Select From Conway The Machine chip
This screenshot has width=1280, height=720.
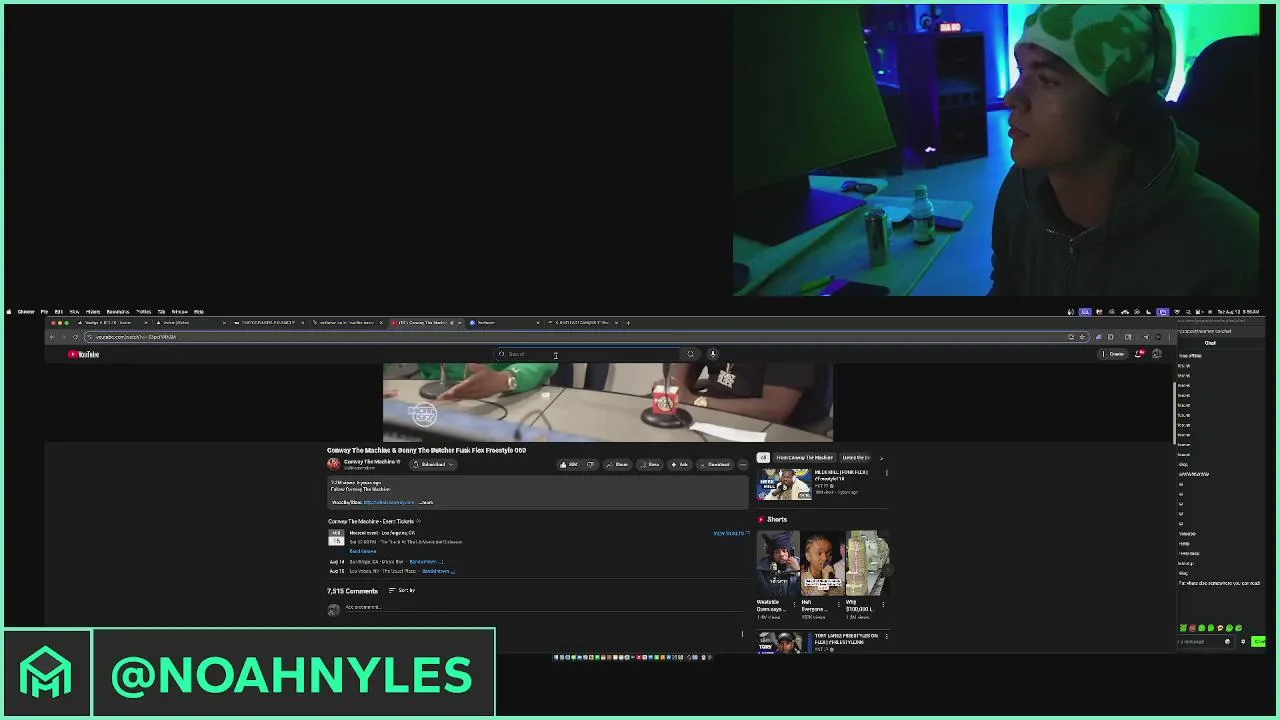[804, 457]
